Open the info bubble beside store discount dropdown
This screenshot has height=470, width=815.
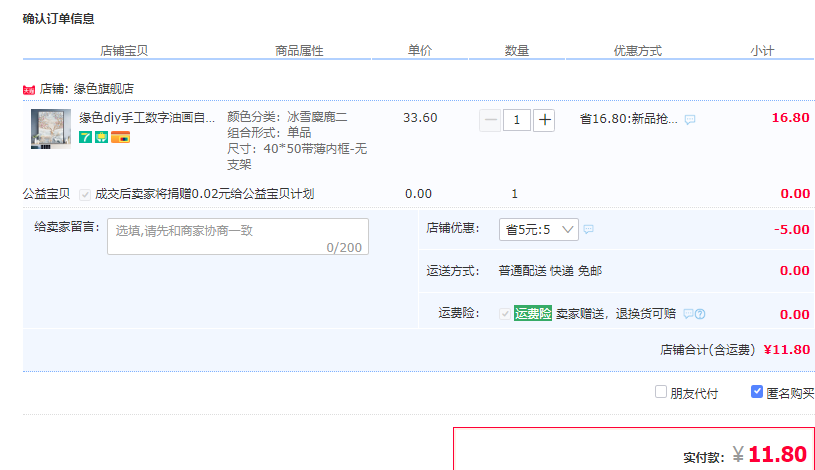click(588, 229)
